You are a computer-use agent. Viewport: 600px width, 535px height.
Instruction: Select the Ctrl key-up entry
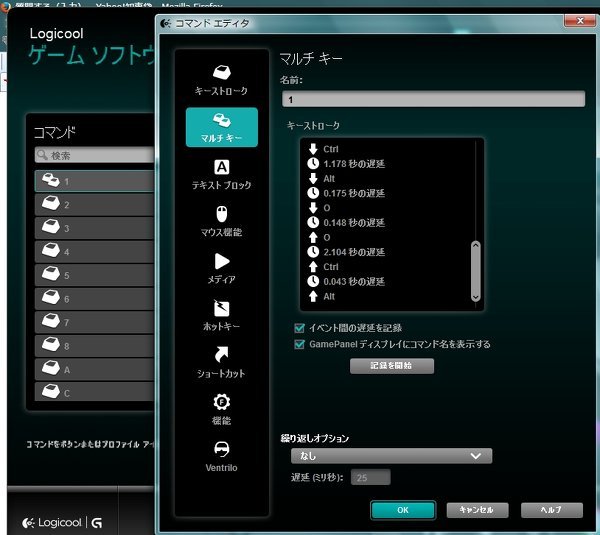click(323, 267)
